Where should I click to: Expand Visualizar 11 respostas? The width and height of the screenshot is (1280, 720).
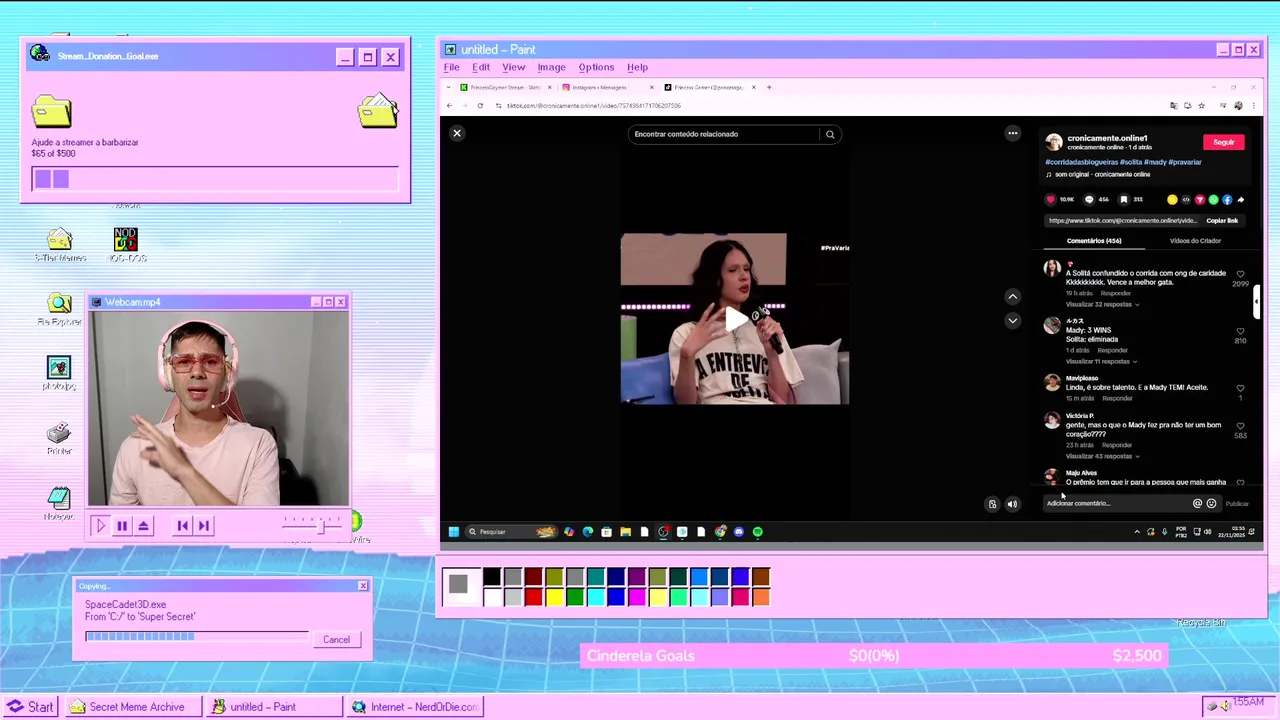point(1100,361)
